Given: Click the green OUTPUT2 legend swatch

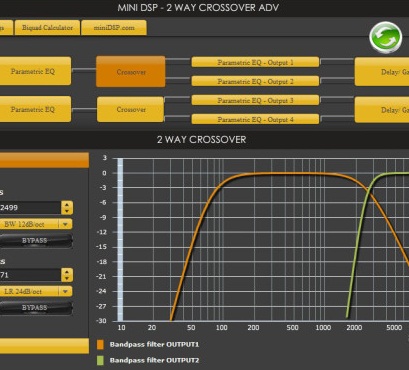Looking at the screenshot, I should point(100,360).
